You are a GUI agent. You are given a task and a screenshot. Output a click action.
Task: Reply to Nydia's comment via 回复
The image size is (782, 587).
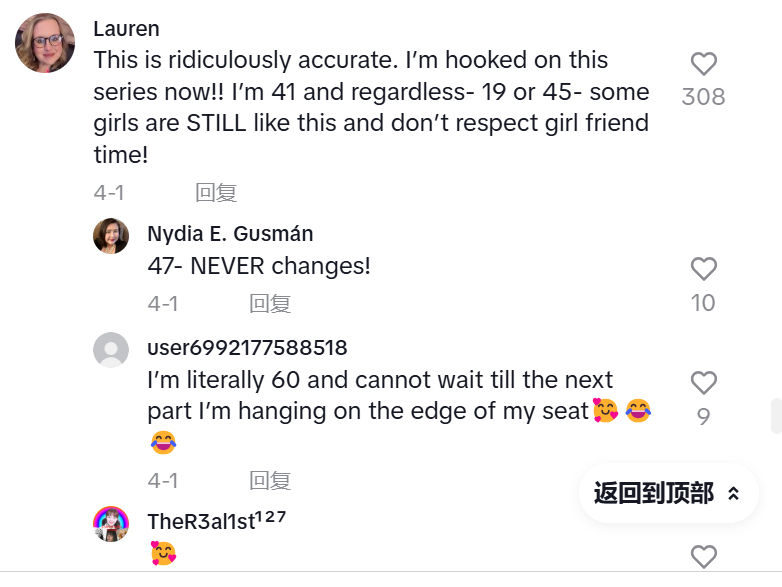point(270,303)
